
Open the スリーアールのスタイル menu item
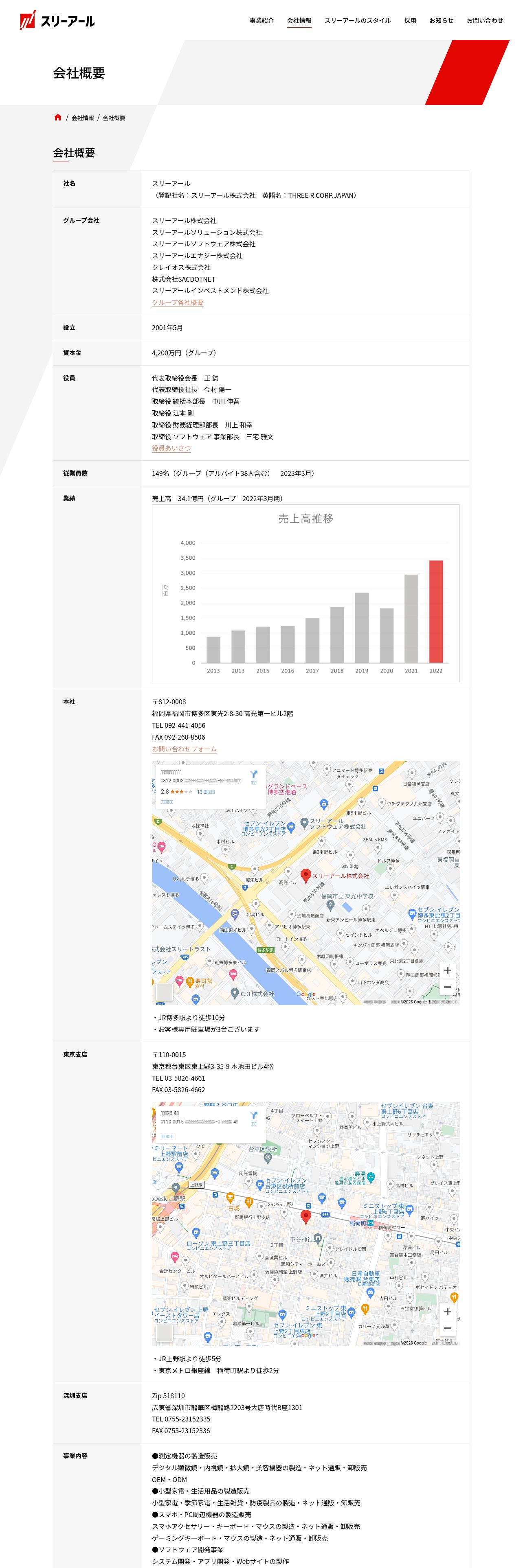pyautogui.click(x=358, y=21)
